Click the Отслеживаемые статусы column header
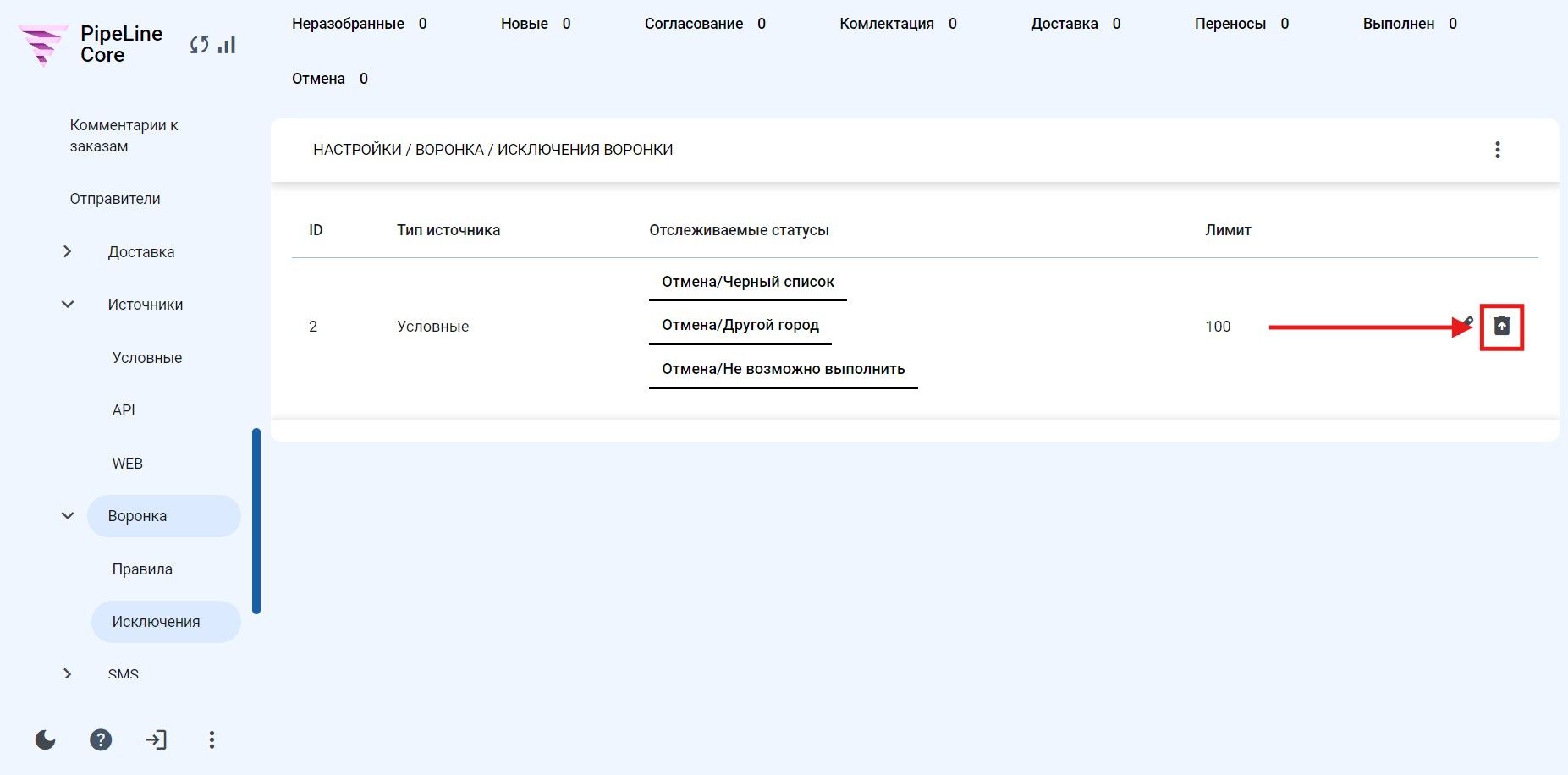 [x=739, y=230]
